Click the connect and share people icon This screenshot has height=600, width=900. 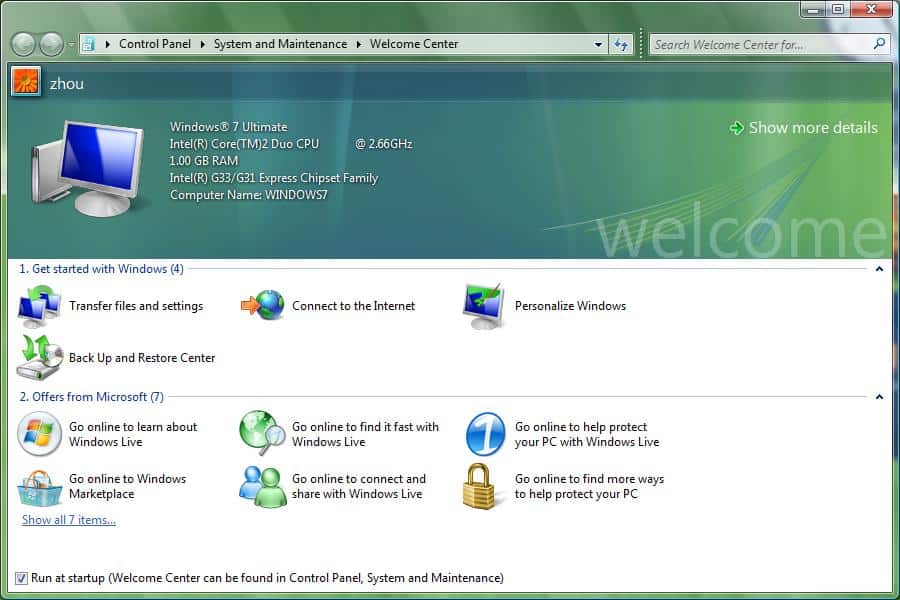tap(262, 486)
